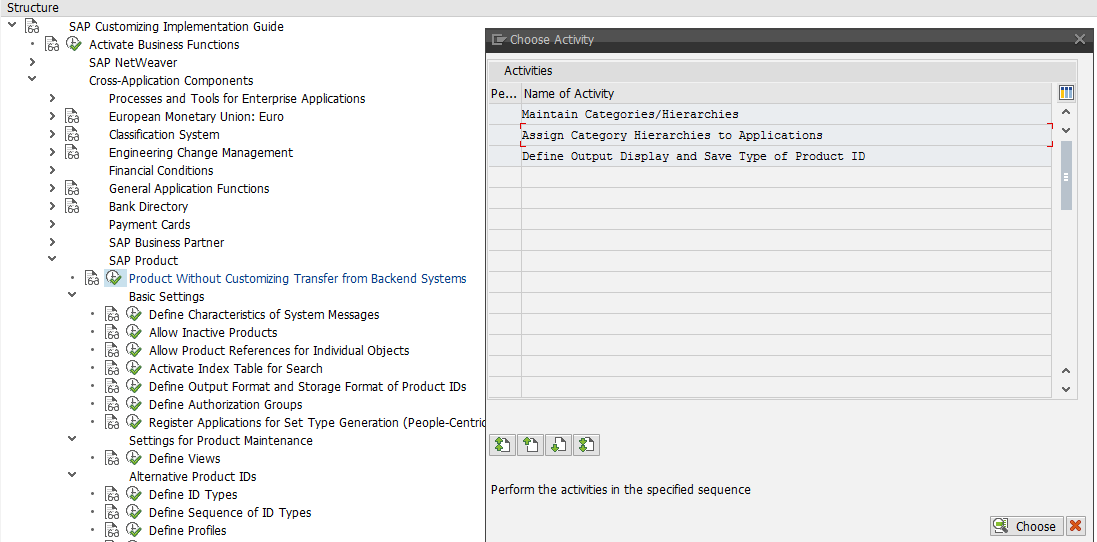
Task: Open the table column settings icon
Action: point(1066,93)
